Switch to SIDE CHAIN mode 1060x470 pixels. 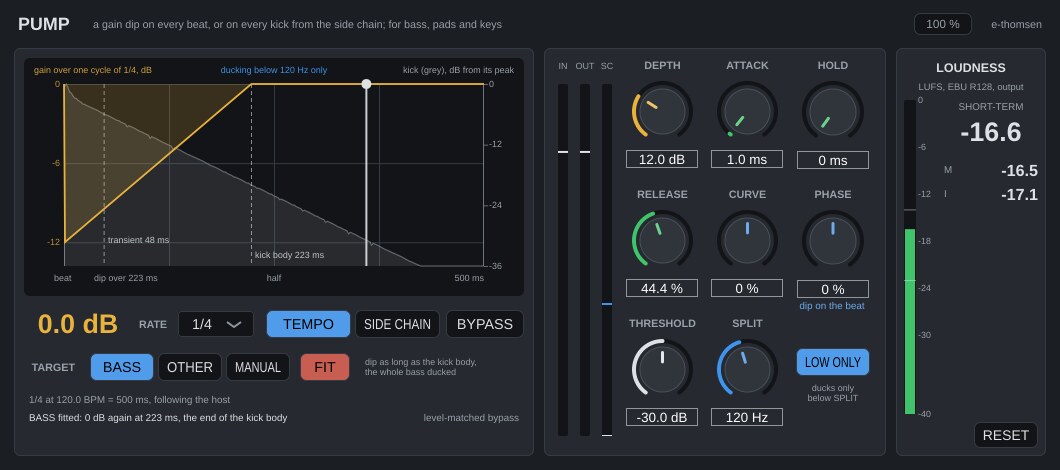pyautogui.click(x=398, y=324)
